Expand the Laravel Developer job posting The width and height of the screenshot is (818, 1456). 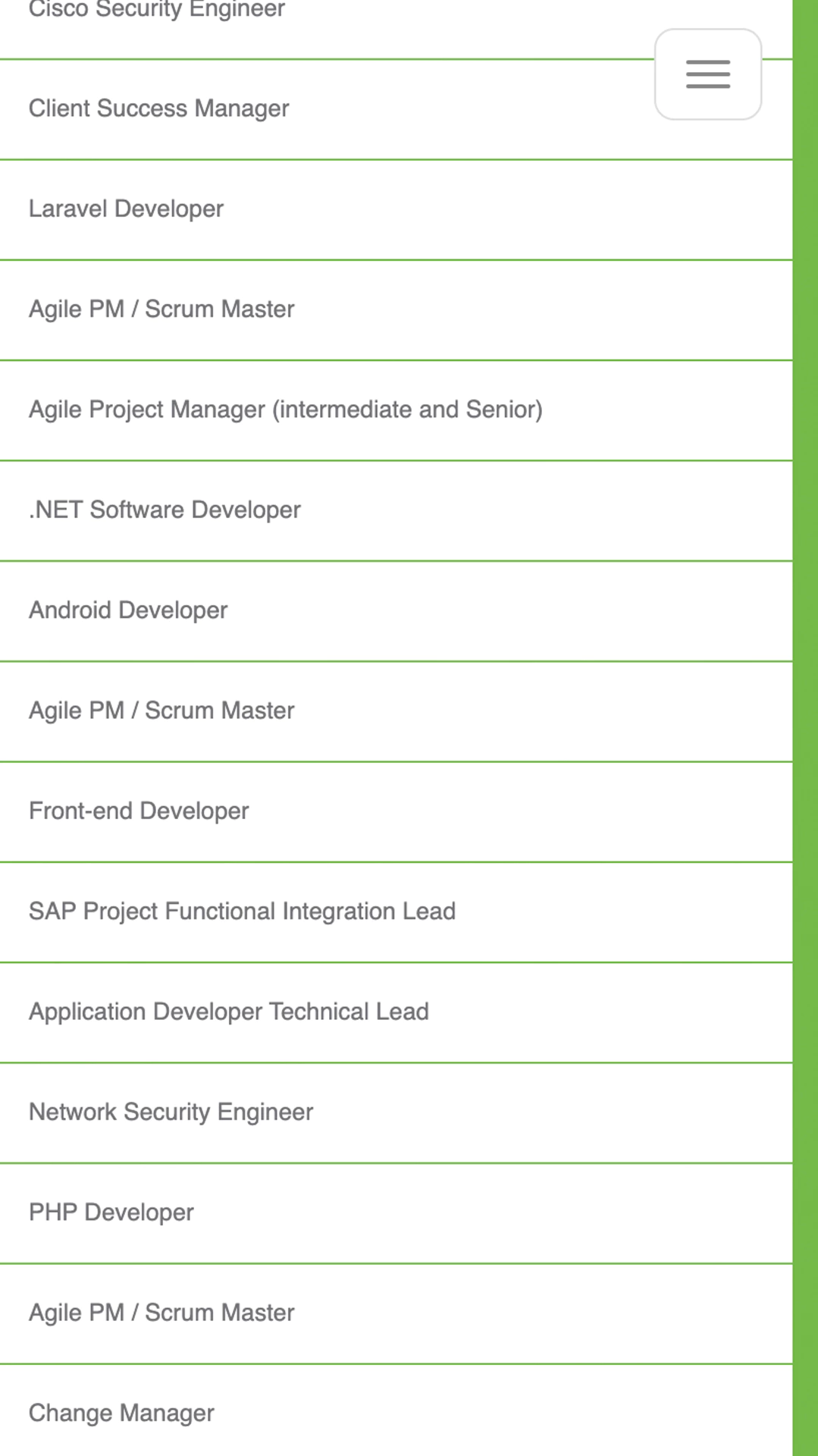126,209
